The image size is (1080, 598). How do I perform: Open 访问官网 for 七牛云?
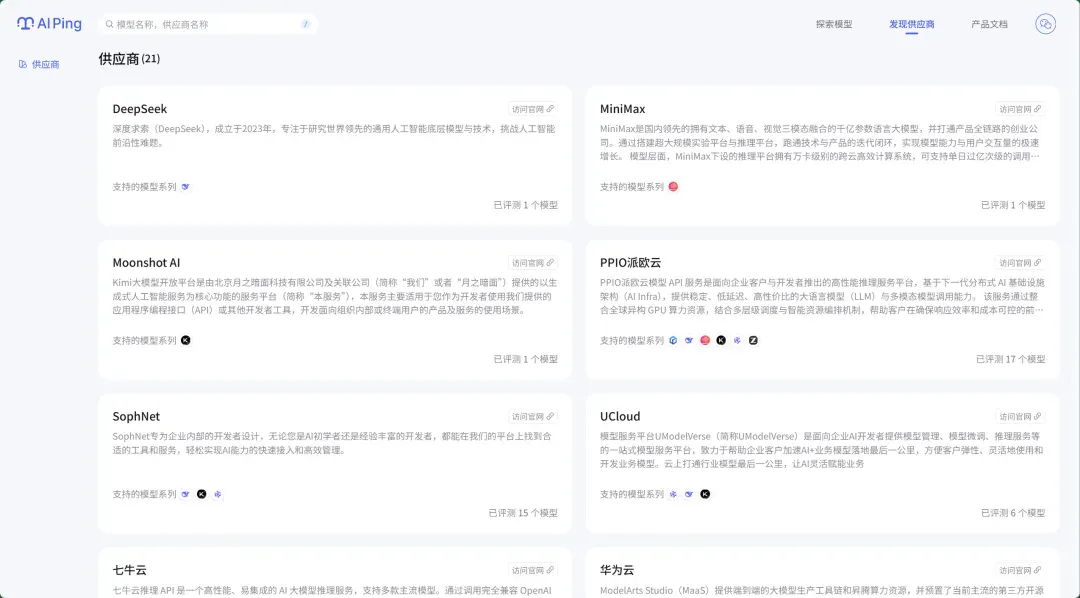[x=532, y=570]
